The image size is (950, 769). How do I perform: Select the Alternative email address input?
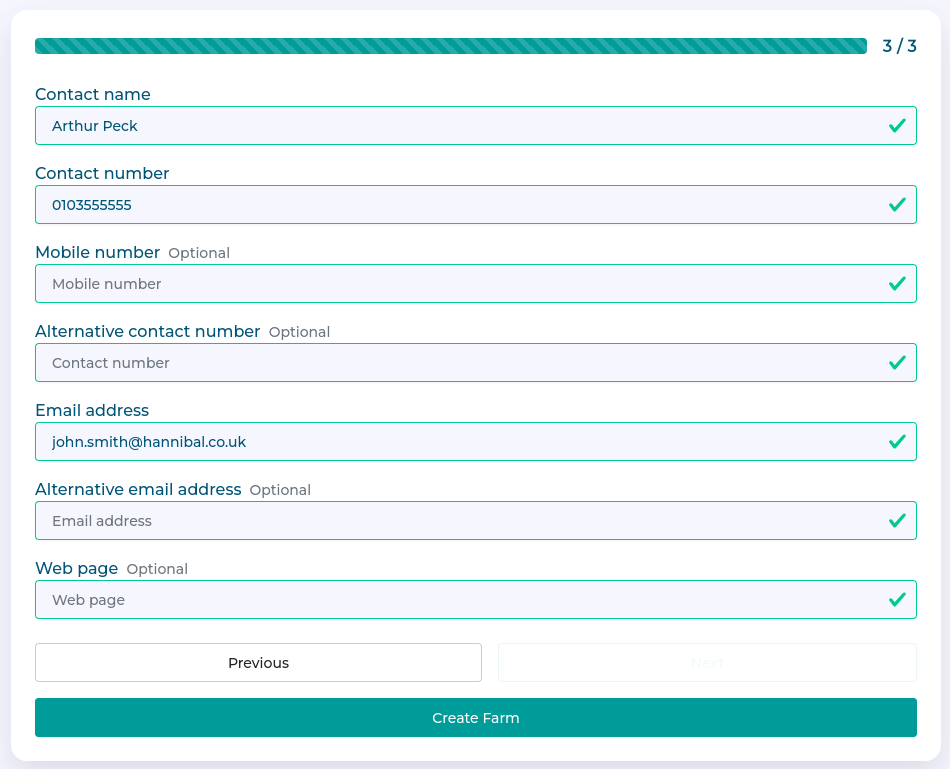[450, 521]
